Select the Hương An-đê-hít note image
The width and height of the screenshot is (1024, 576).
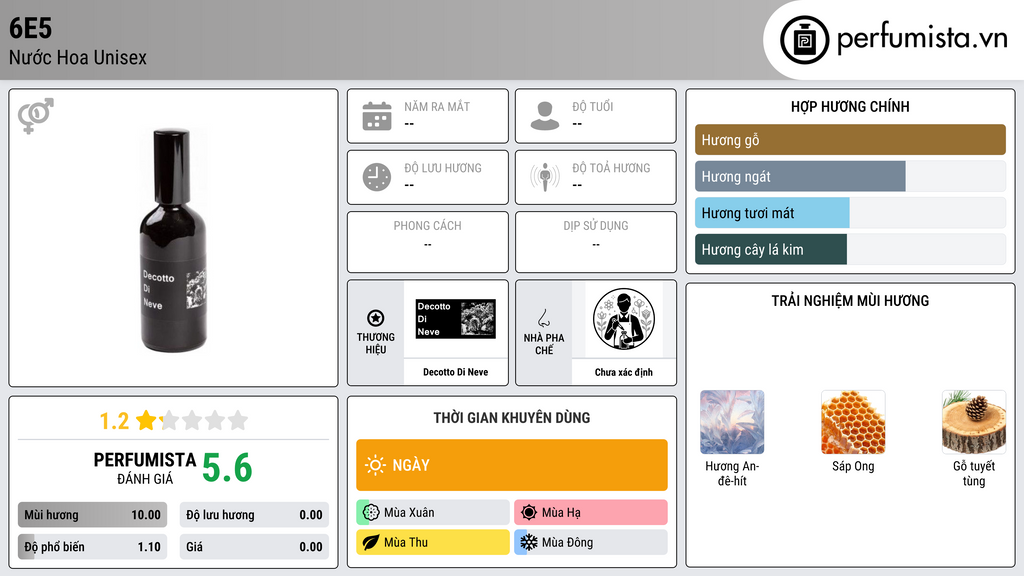(732, 422)
